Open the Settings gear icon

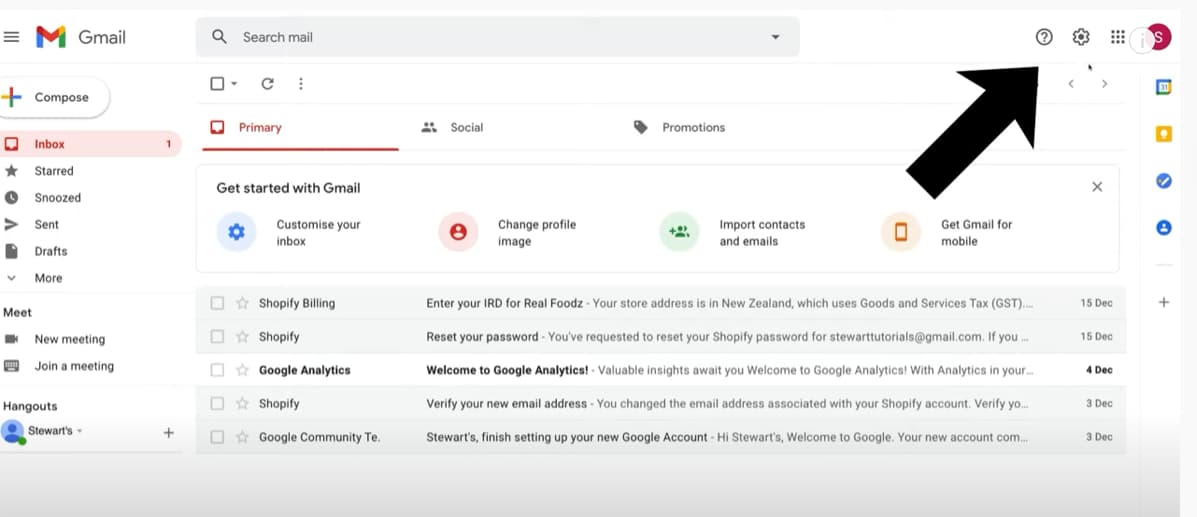click(1081, 37)
